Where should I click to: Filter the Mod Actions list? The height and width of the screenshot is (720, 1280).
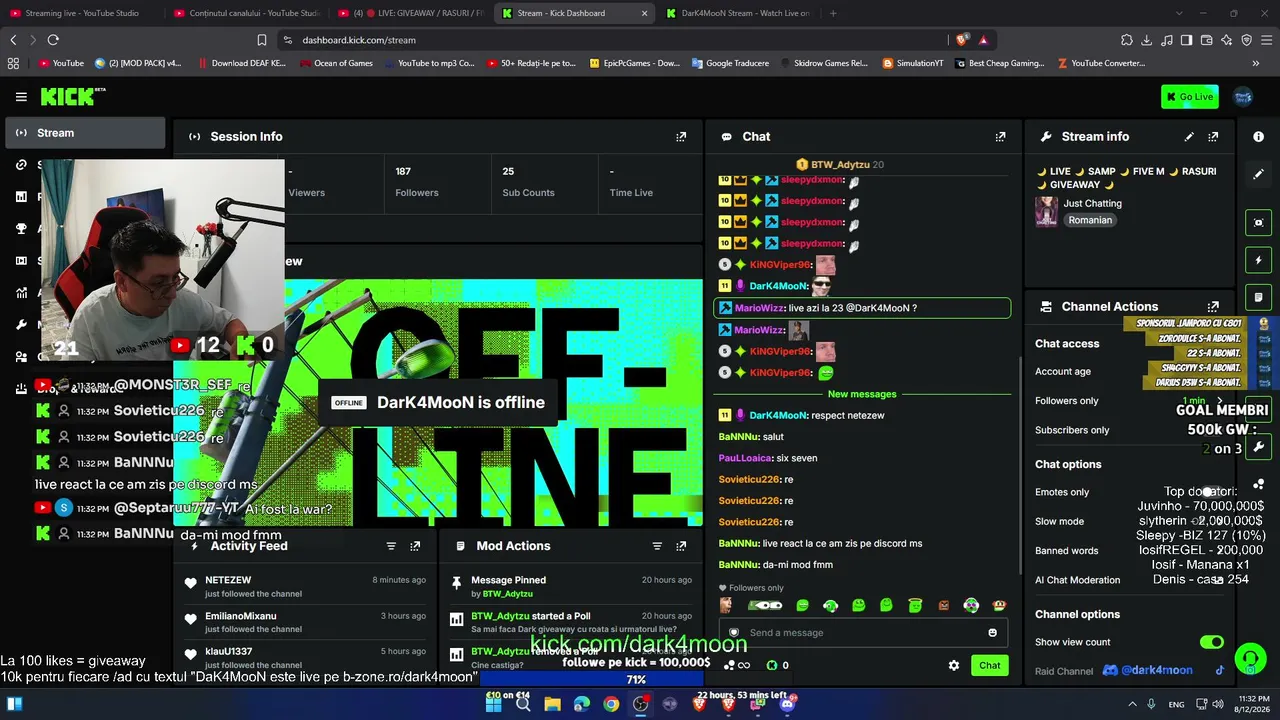[x=657, y=546]
